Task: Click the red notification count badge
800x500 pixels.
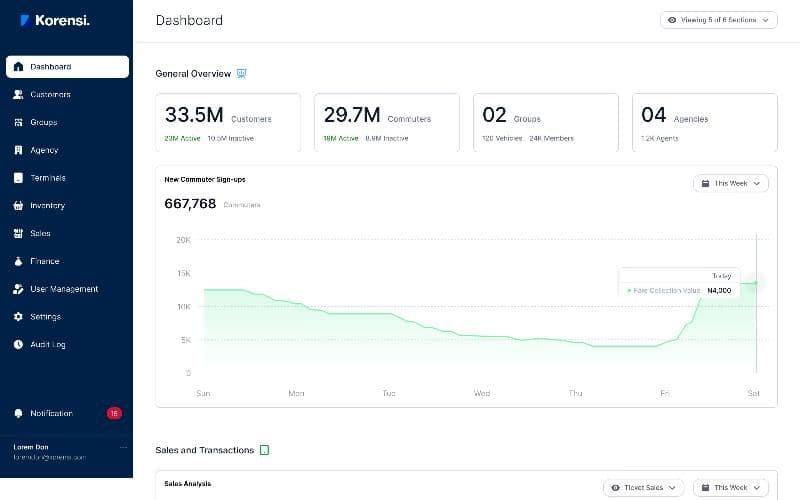Action: coord(114,413)
